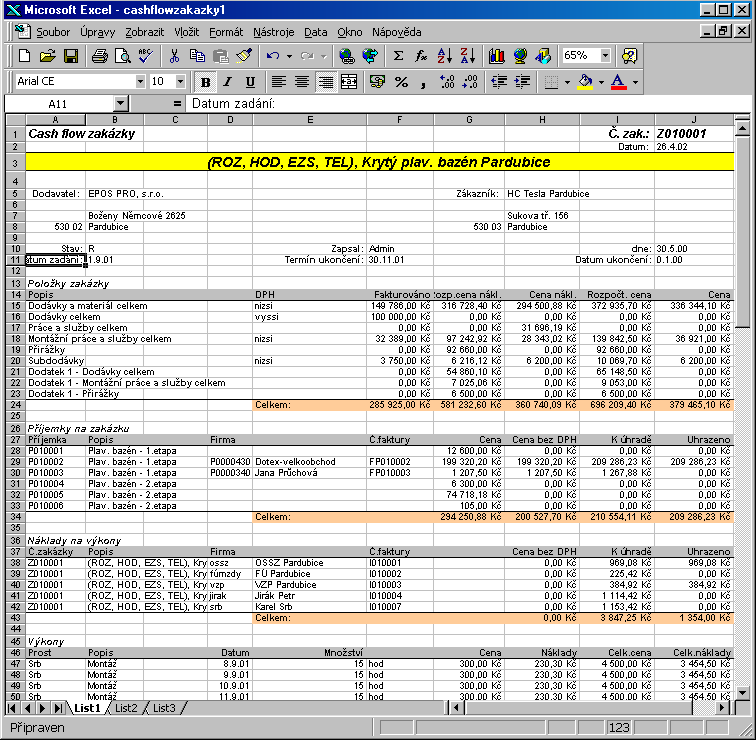Click the Cut scissors icon
Screen dimensions: 756x740
tap(174, 56)
